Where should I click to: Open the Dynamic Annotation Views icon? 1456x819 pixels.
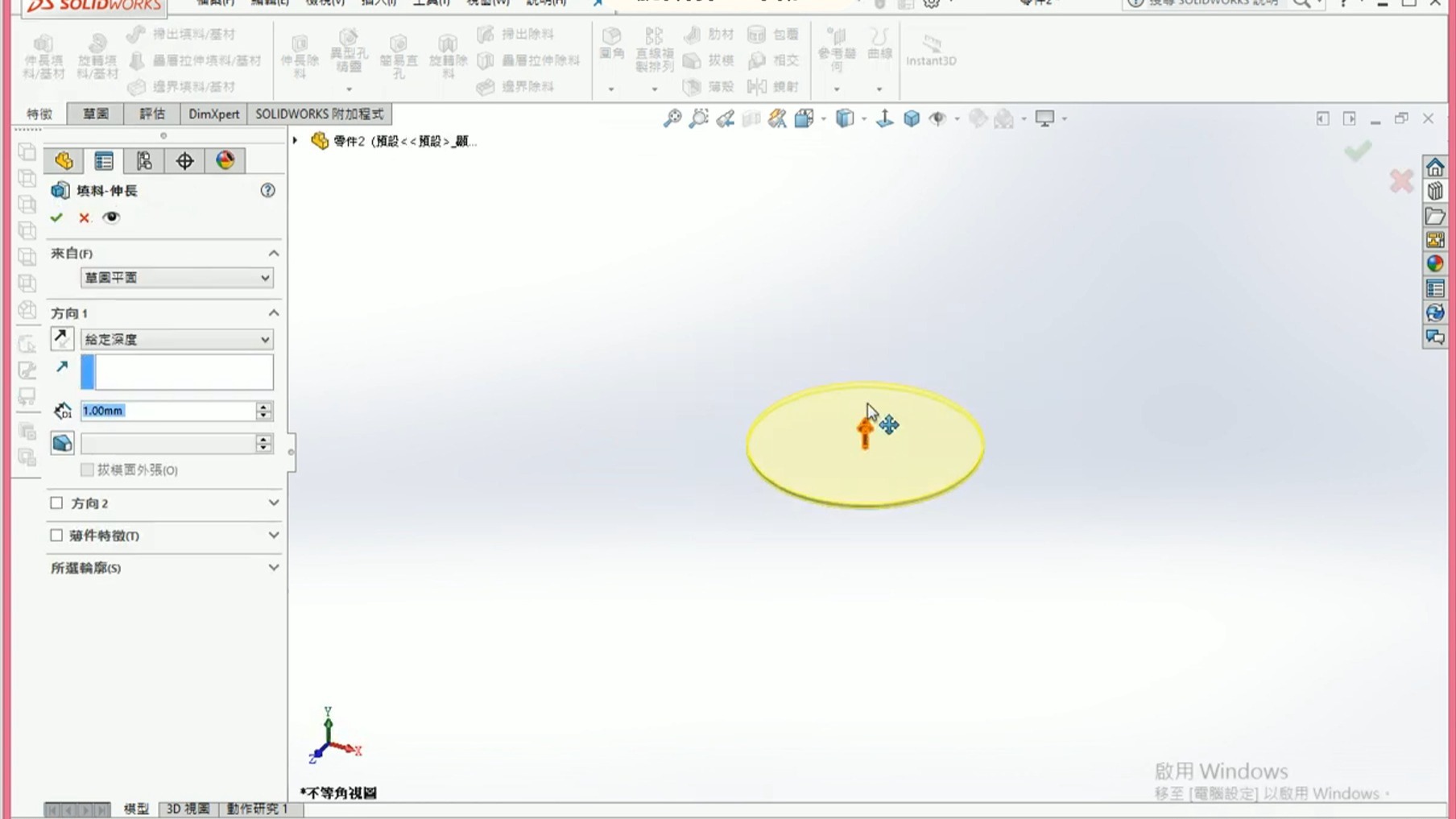777,118
